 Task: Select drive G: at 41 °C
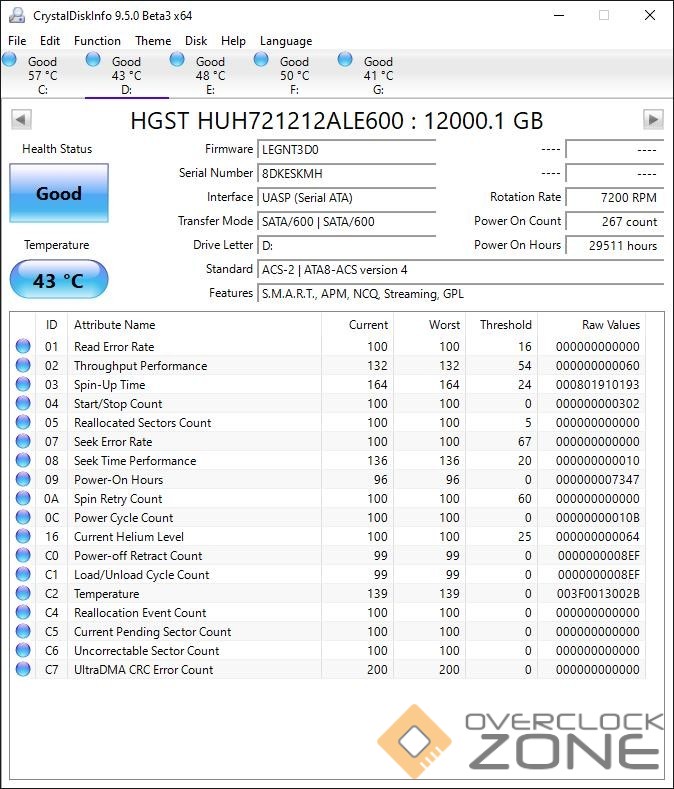(x=379, y=74)
